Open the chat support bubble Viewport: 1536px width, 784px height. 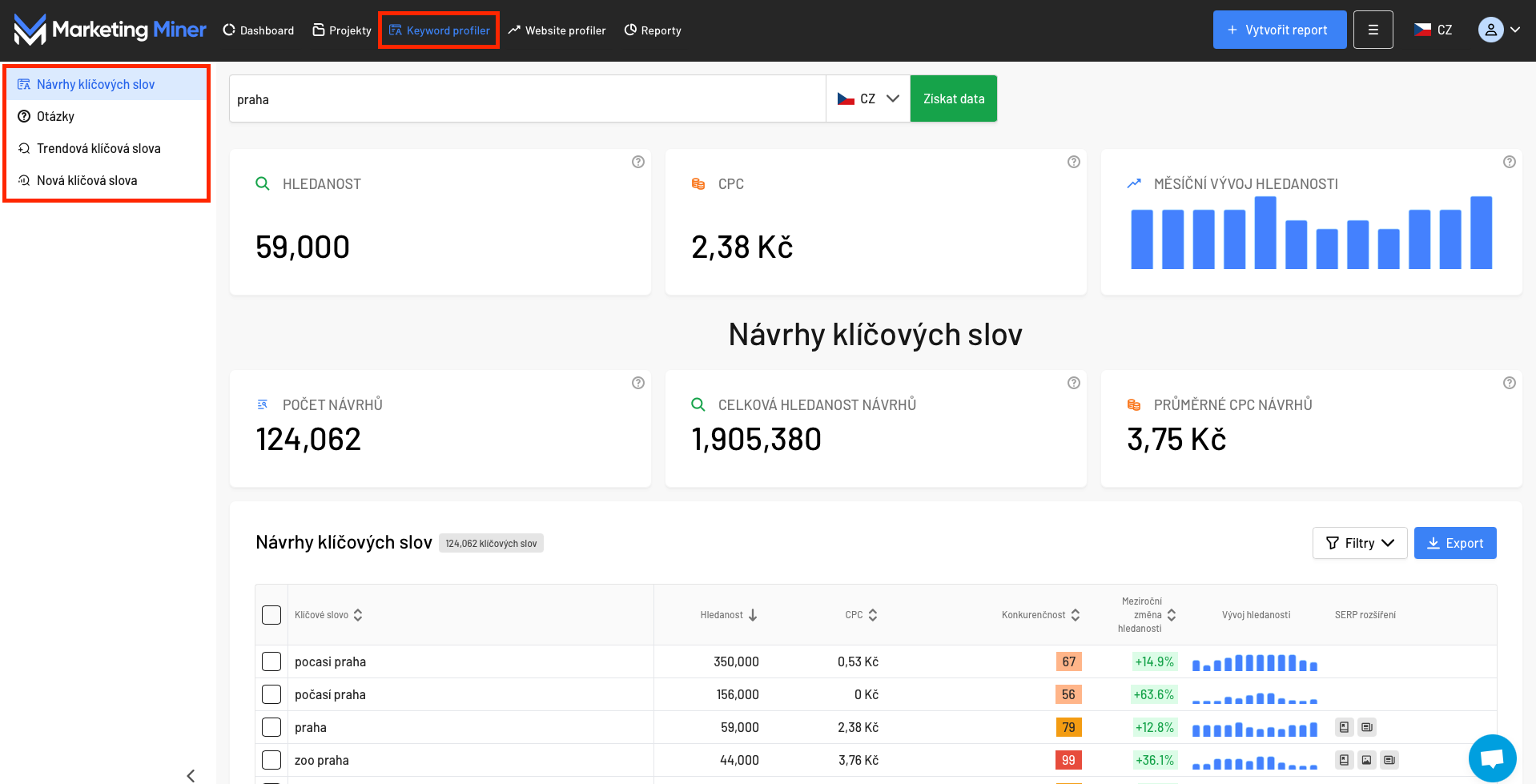(x=1492, y=757)
